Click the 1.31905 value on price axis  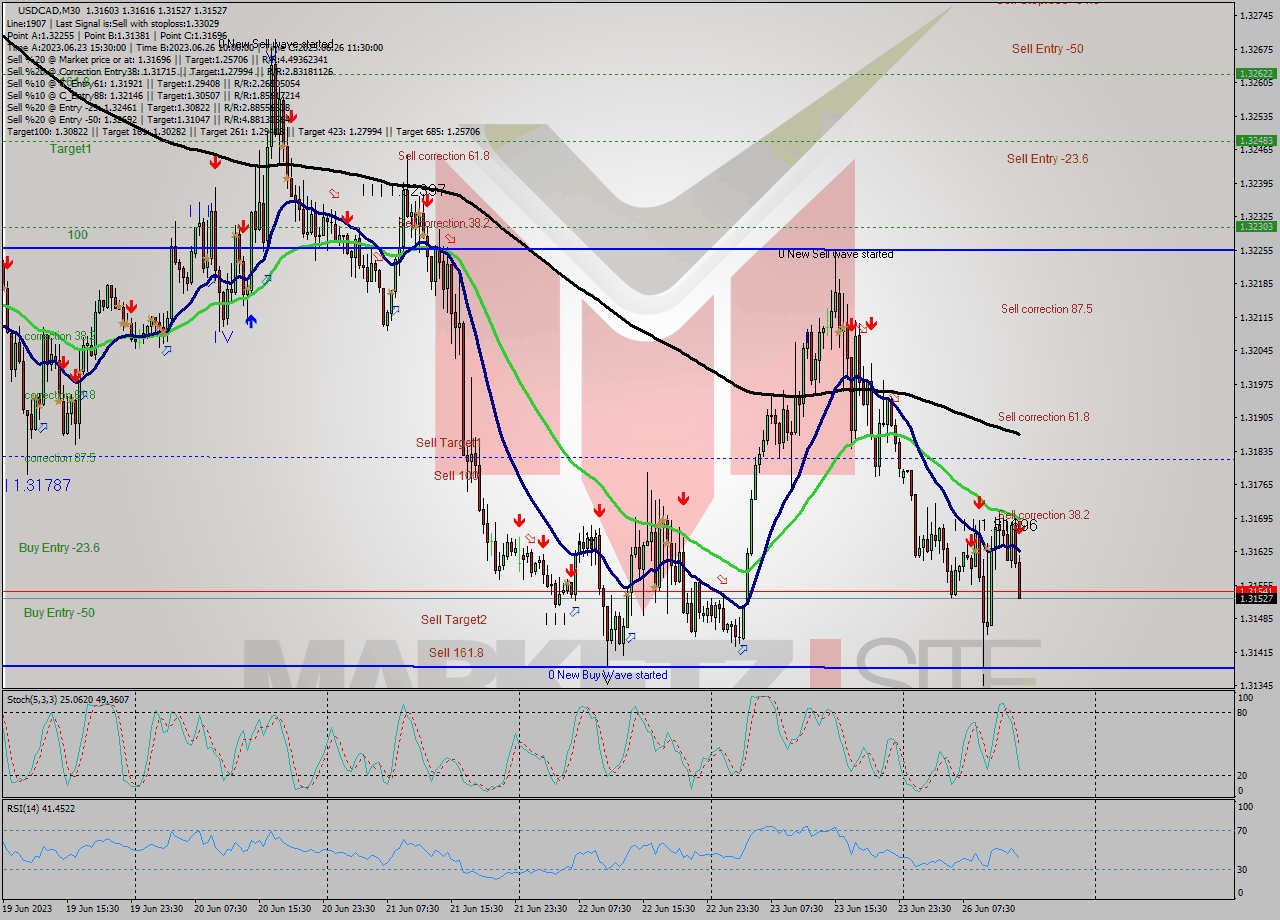1255,418
